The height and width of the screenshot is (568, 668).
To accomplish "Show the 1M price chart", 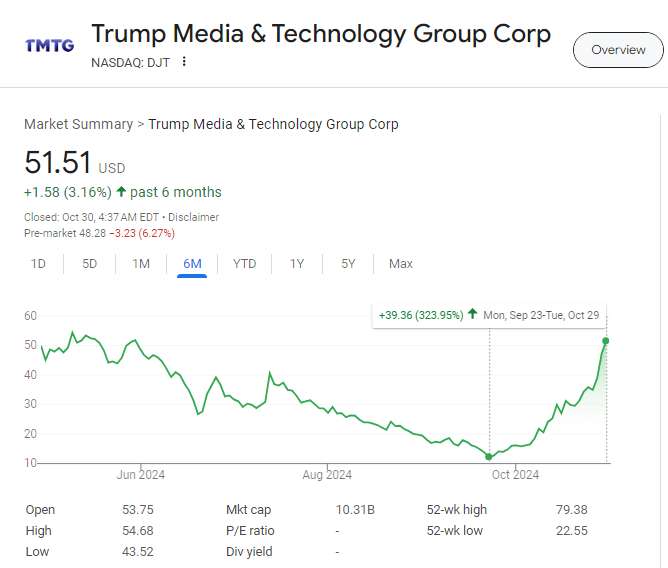I will pos(141,264).
